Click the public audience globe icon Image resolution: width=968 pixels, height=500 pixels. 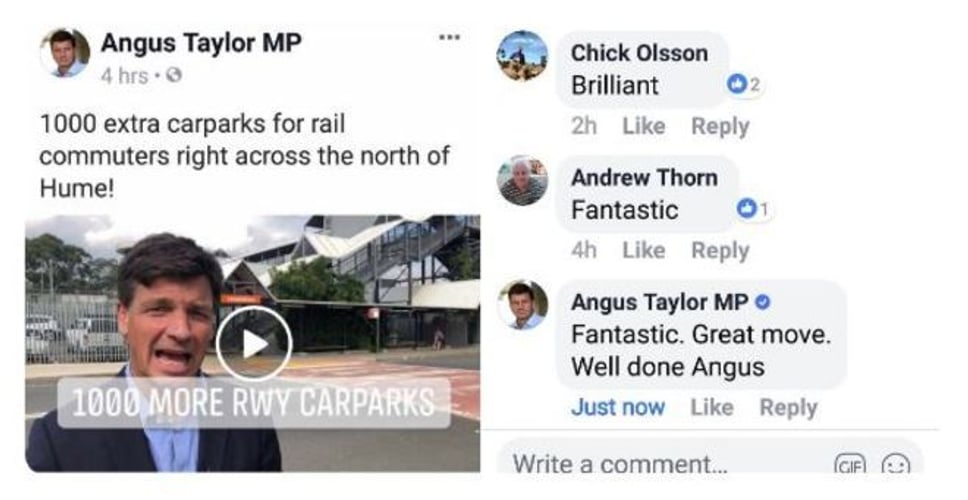coord(174,76)
